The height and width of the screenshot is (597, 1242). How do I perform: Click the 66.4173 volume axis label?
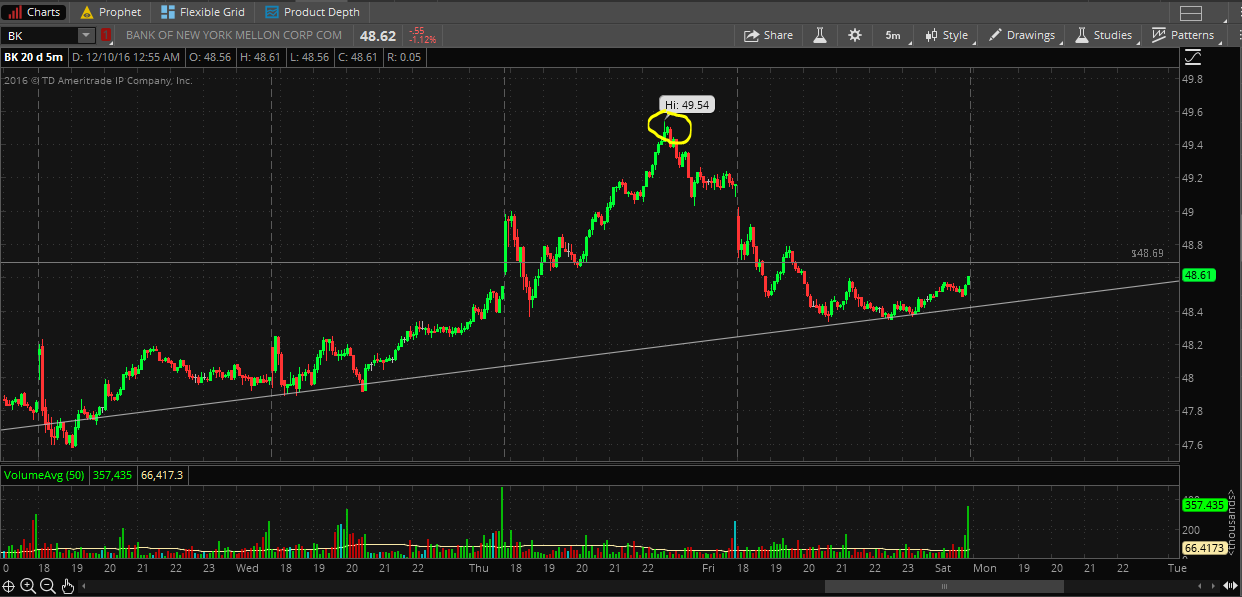coord(1203,548)
